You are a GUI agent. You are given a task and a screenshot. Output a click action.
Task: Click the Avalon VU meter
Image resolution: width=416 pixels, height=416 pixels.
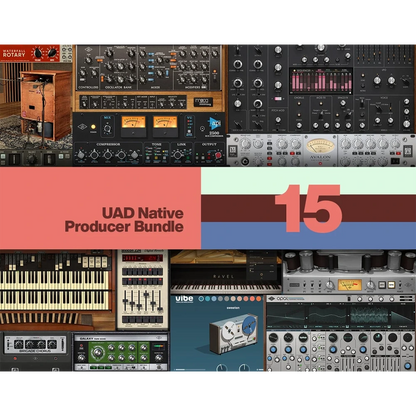coord(320,146)
